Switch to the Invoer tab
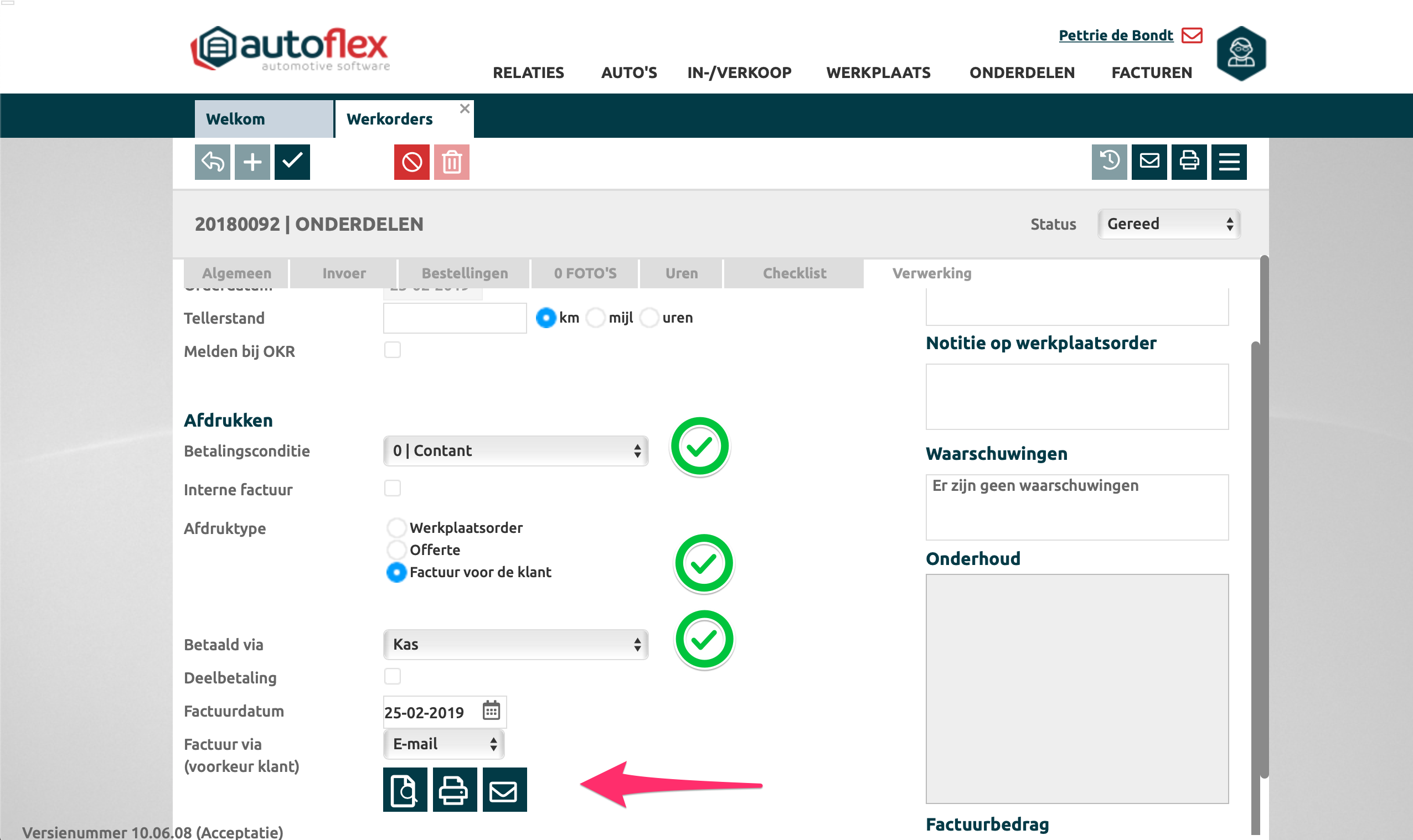Viewport: 1413px width, 840px height. click(x=344, y=273)
